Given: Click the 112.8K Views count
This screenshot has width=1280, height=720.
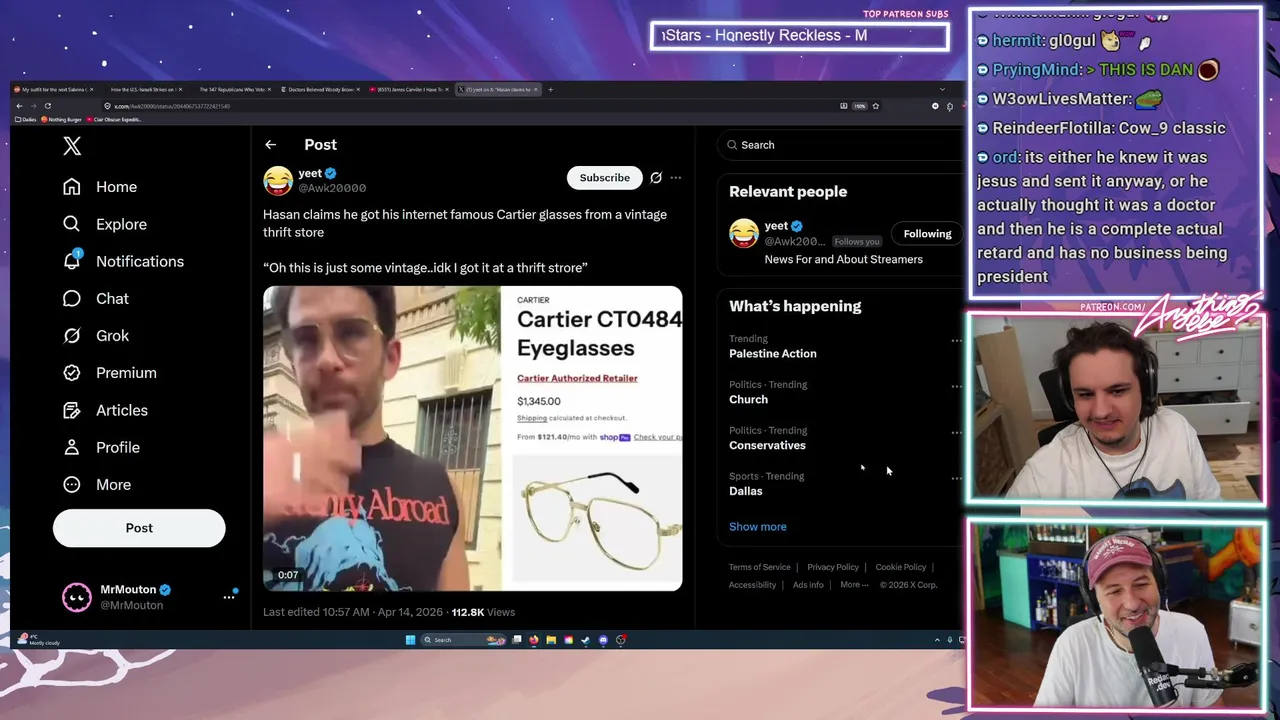Looking at the screenshot, I should coord(483,612).
